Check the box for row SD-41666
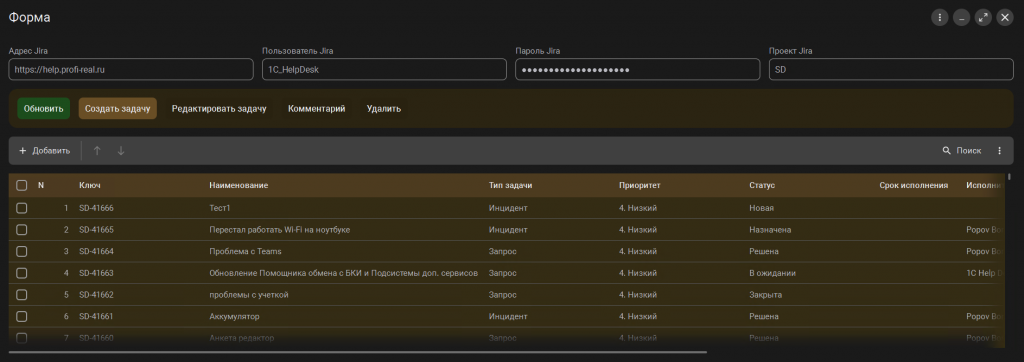Viewport: 1024px width, 362px height. click(22, 208)
